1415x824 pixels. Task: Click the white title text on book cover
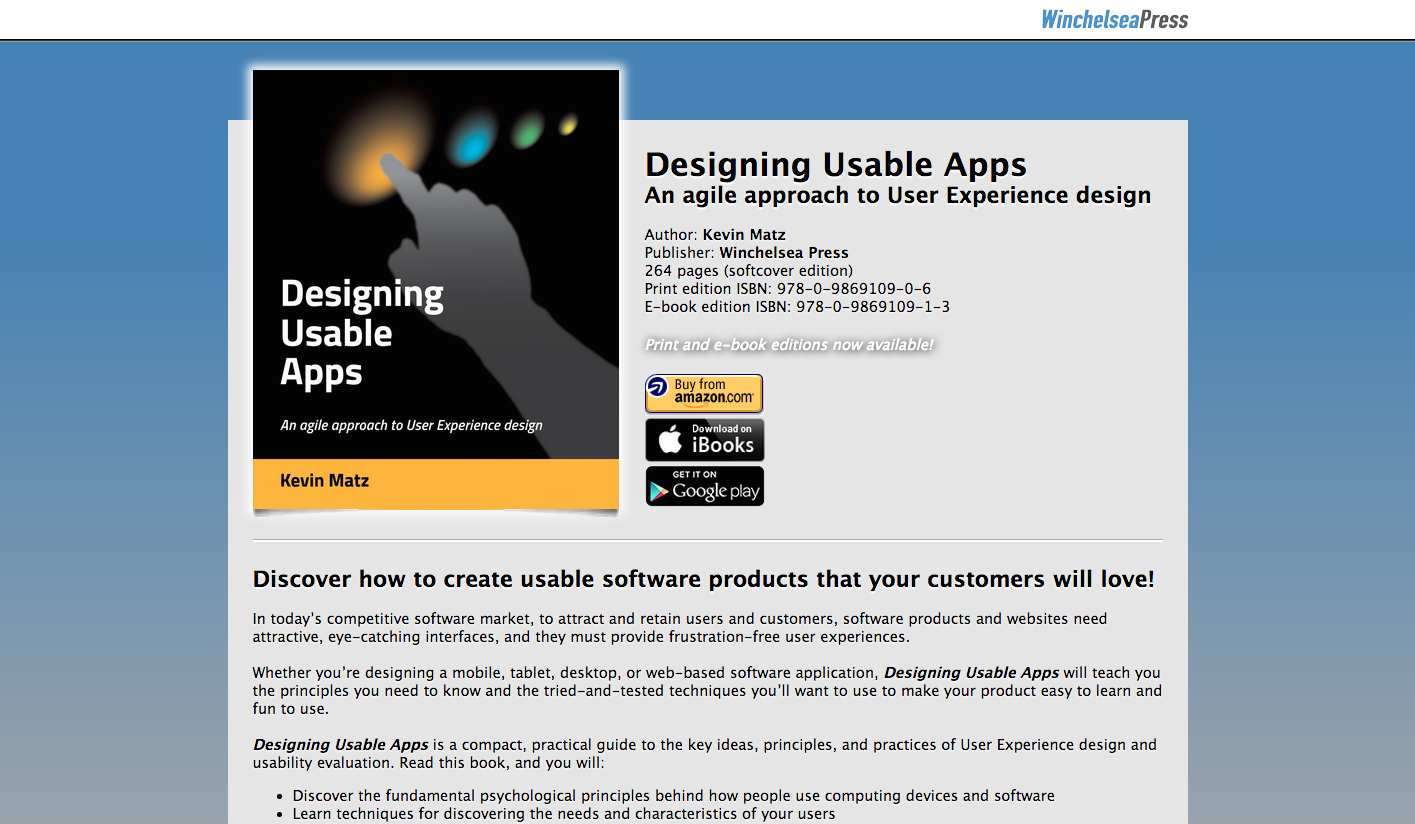[361, 333]
